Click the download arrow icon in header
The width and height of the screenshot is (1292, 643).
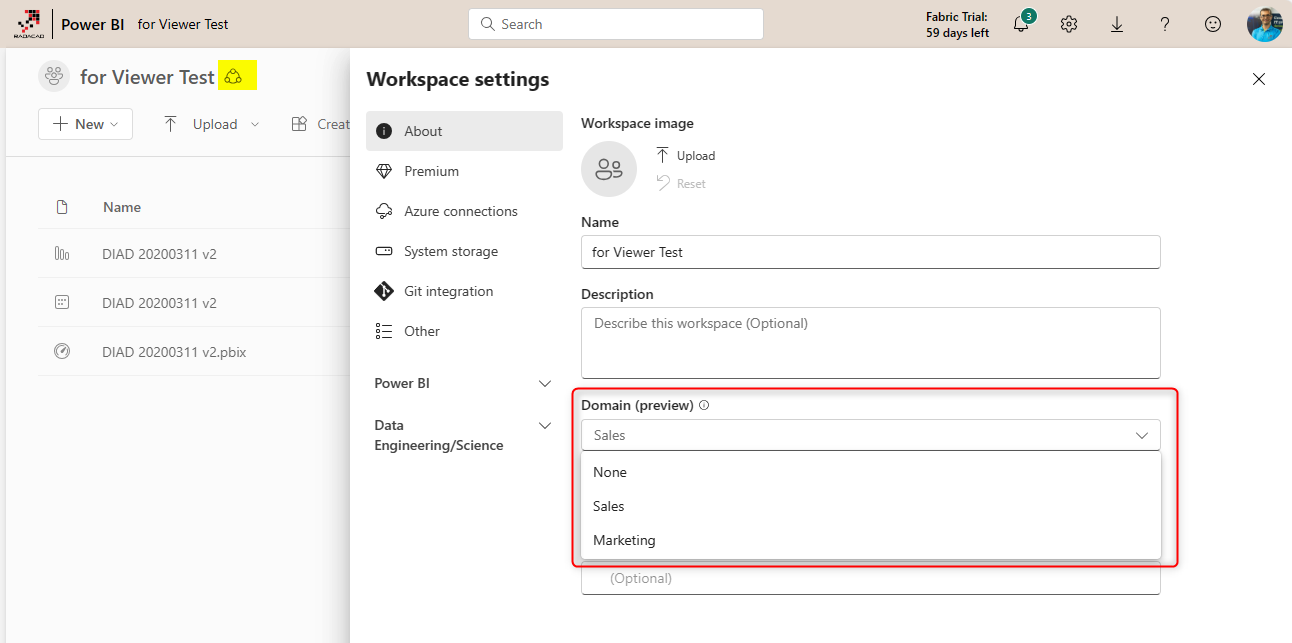[1117, 25]
